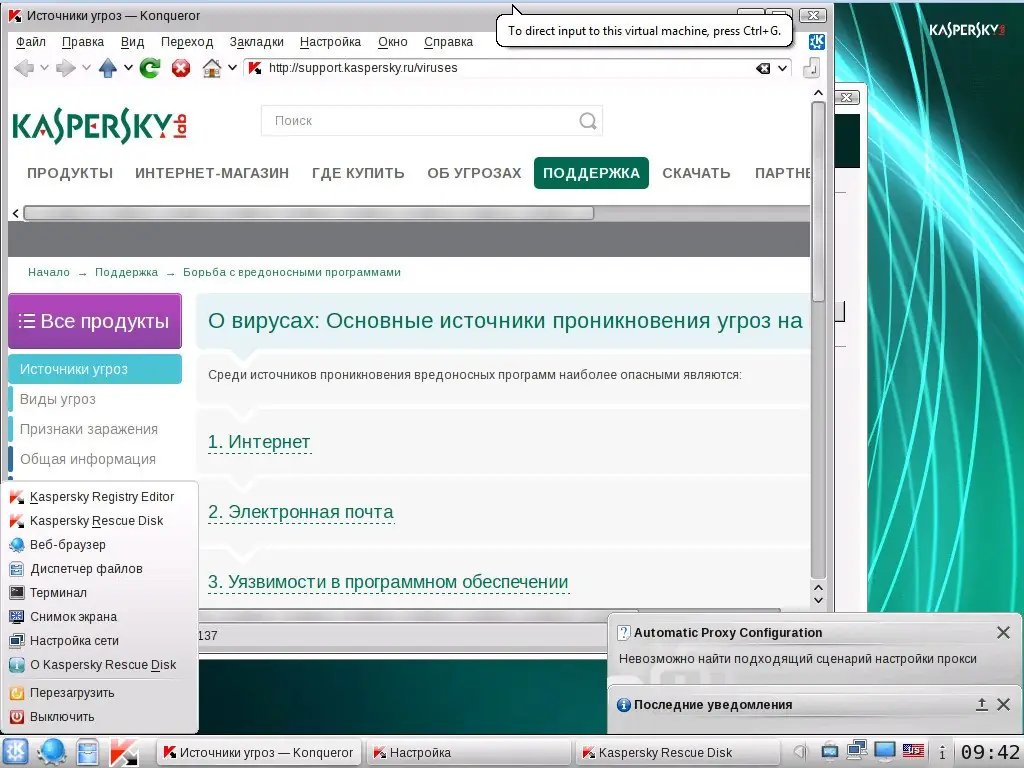Toggle the volume icon in the system tray
Viewport: 1024px width, 768px height.
[x=800, y=753]
